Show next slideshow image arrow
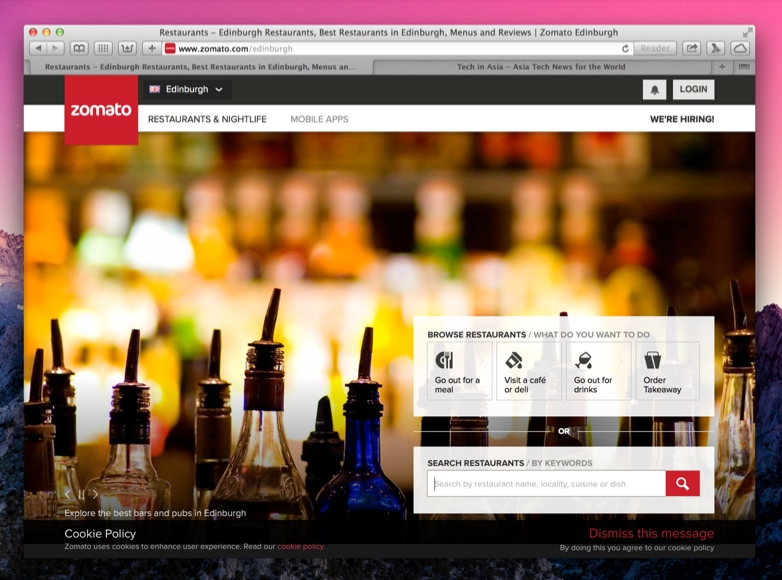This screenshot has width=782, height=580. pos(95,494)
